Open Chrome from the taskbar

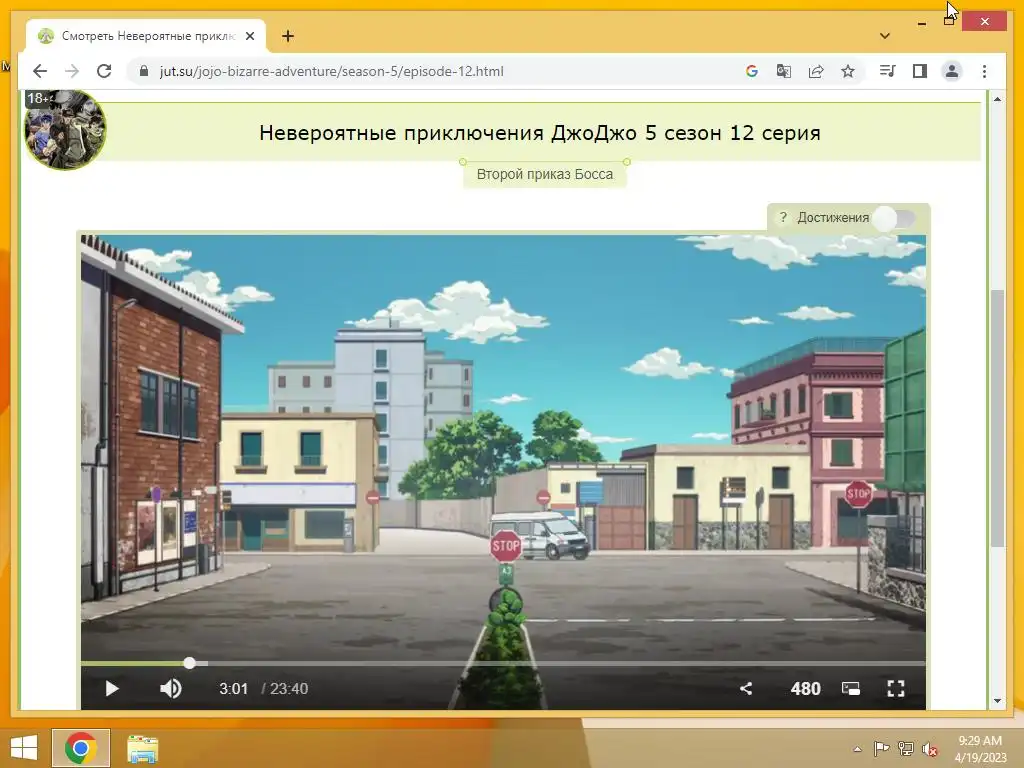(81, 748)
